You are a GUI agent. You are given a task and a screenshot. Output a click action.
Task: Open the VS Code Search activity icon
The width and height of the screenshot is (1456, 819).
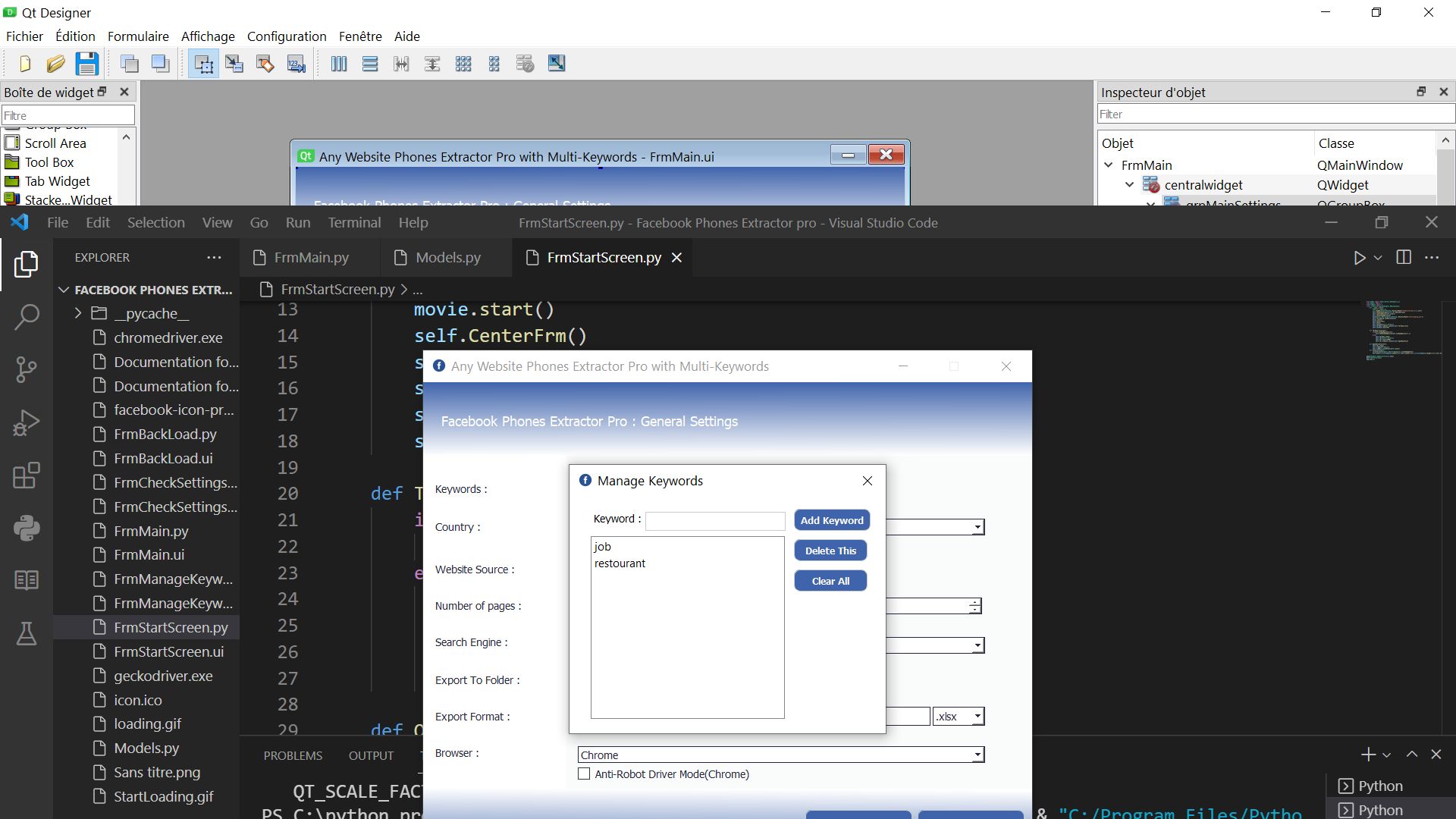tap(27, 317)
